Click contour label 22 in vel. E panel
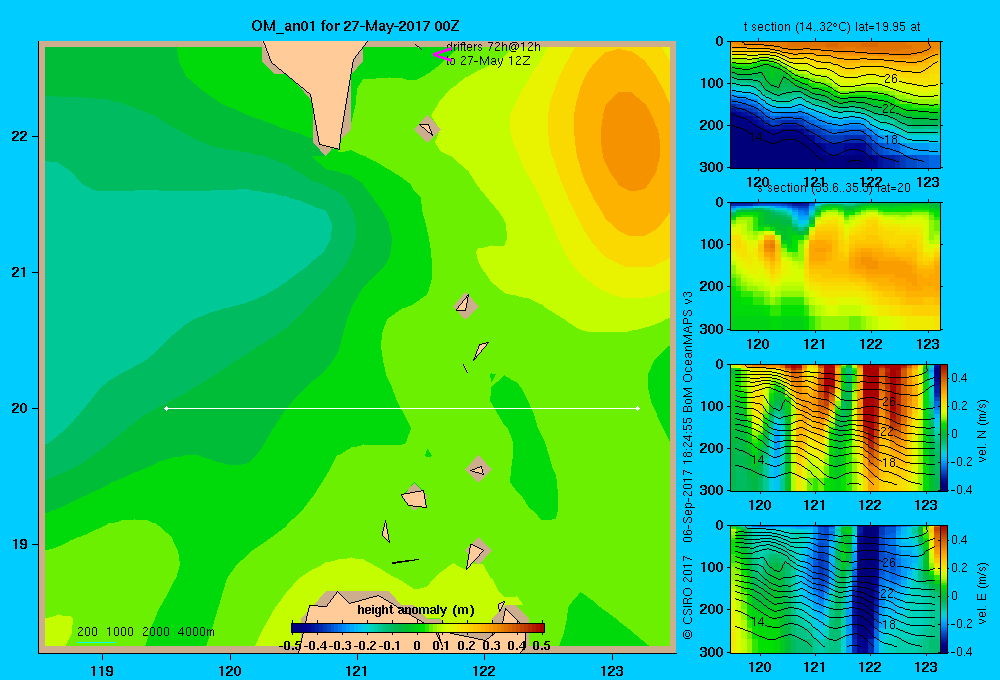This screenshot has height=680, width=1000. point(888,593)
